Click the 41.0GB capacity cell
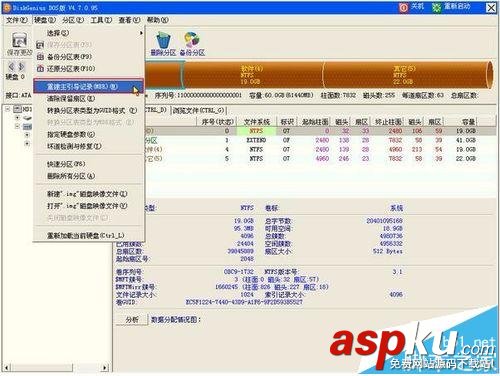Image resolution: width=500 pixels, height=376 pixels. pos(466,140)
